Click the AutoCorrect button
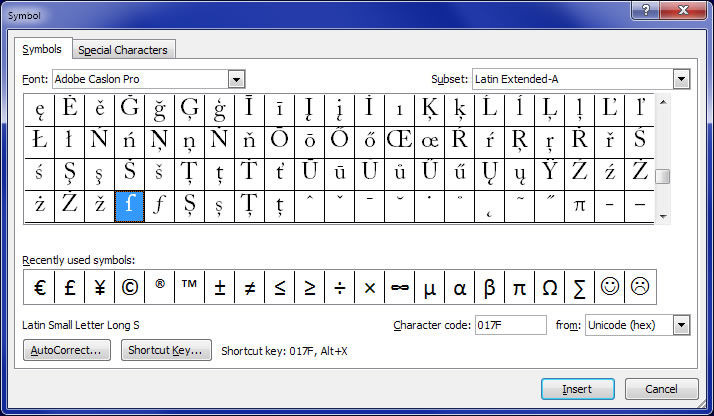Screen dimensions: 714x416 [66, 351]
